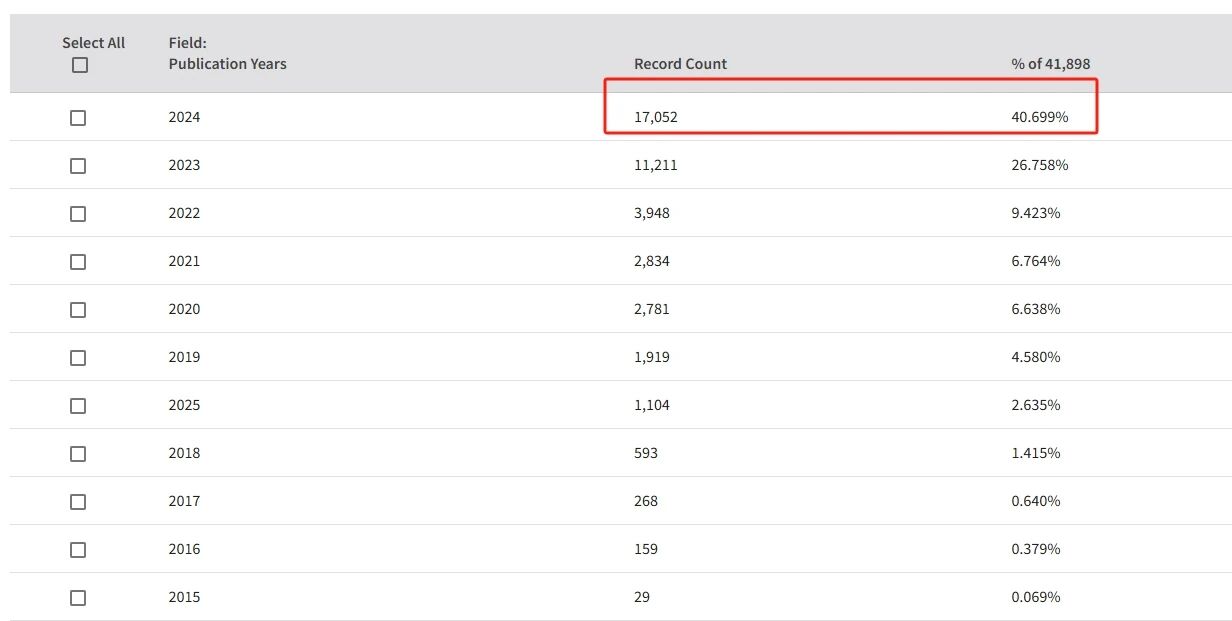The width and height of the screenshot is (1232, 621).
Task: Select the 2022 row checkbox
Action: coord(78,214)
